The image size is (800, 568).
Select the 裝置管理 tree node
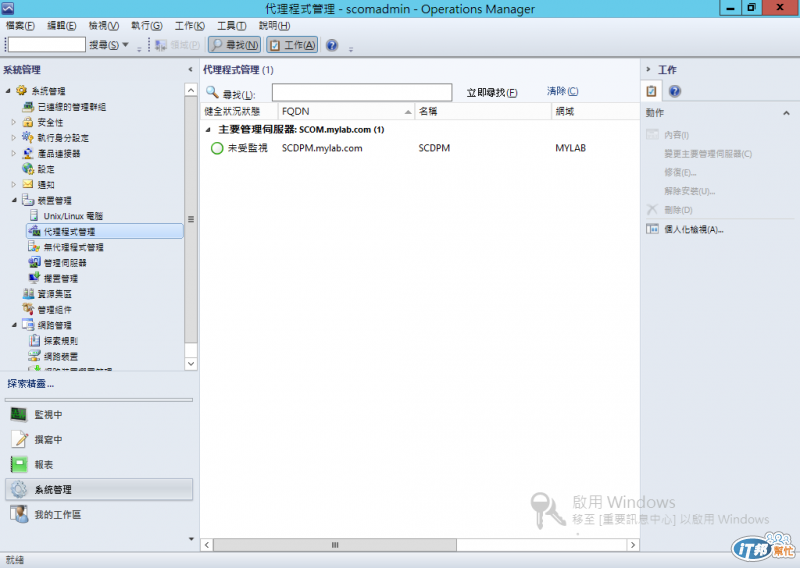pyautogui.click(x=54, y=201)
